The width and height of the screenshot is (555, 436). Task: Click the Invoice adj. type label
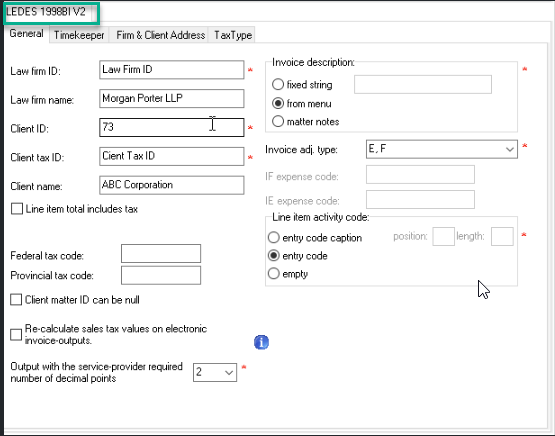301,150
